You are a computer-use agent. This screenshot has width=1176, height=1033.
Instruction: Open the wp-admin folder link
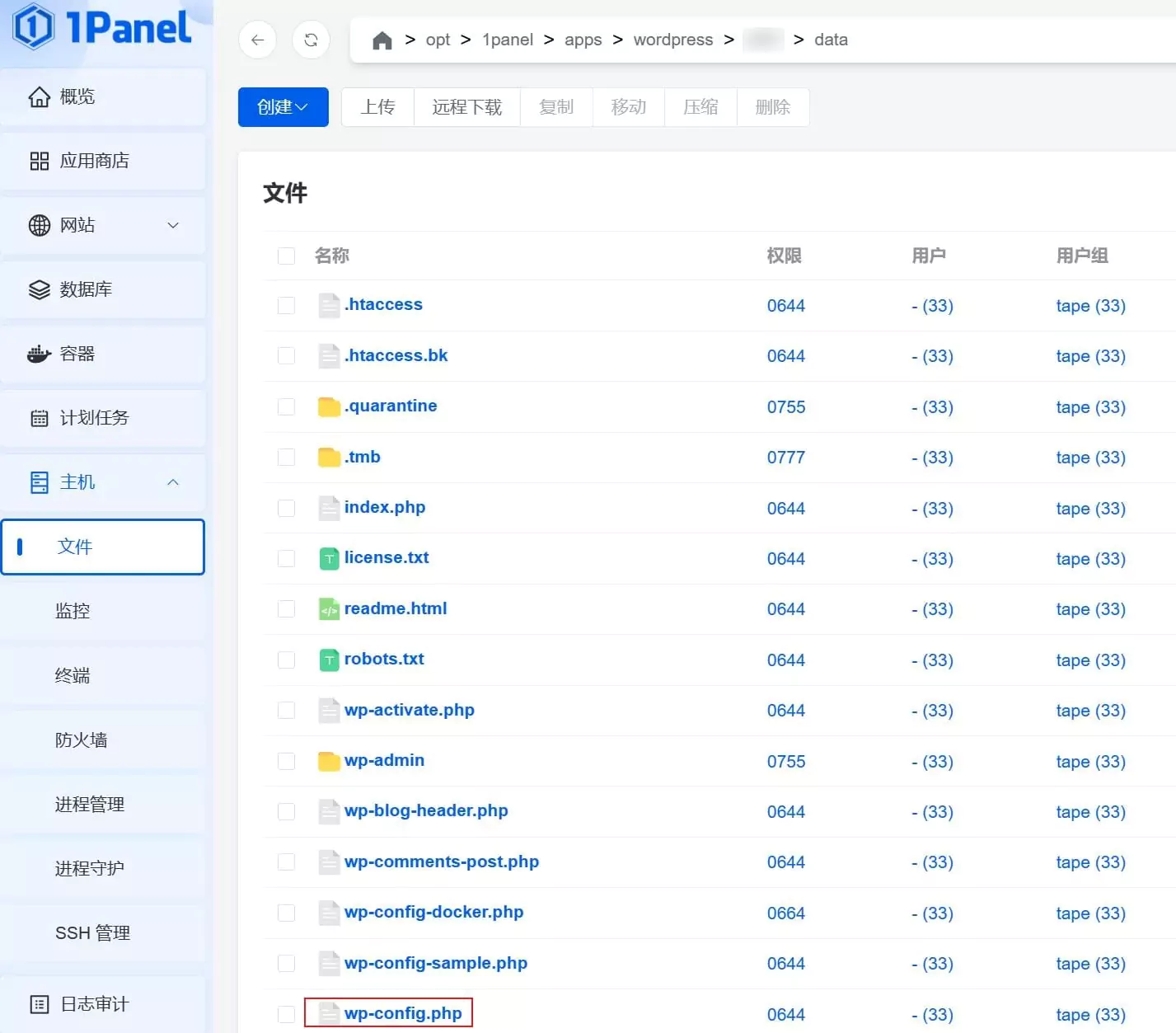(x=384, y=760)
